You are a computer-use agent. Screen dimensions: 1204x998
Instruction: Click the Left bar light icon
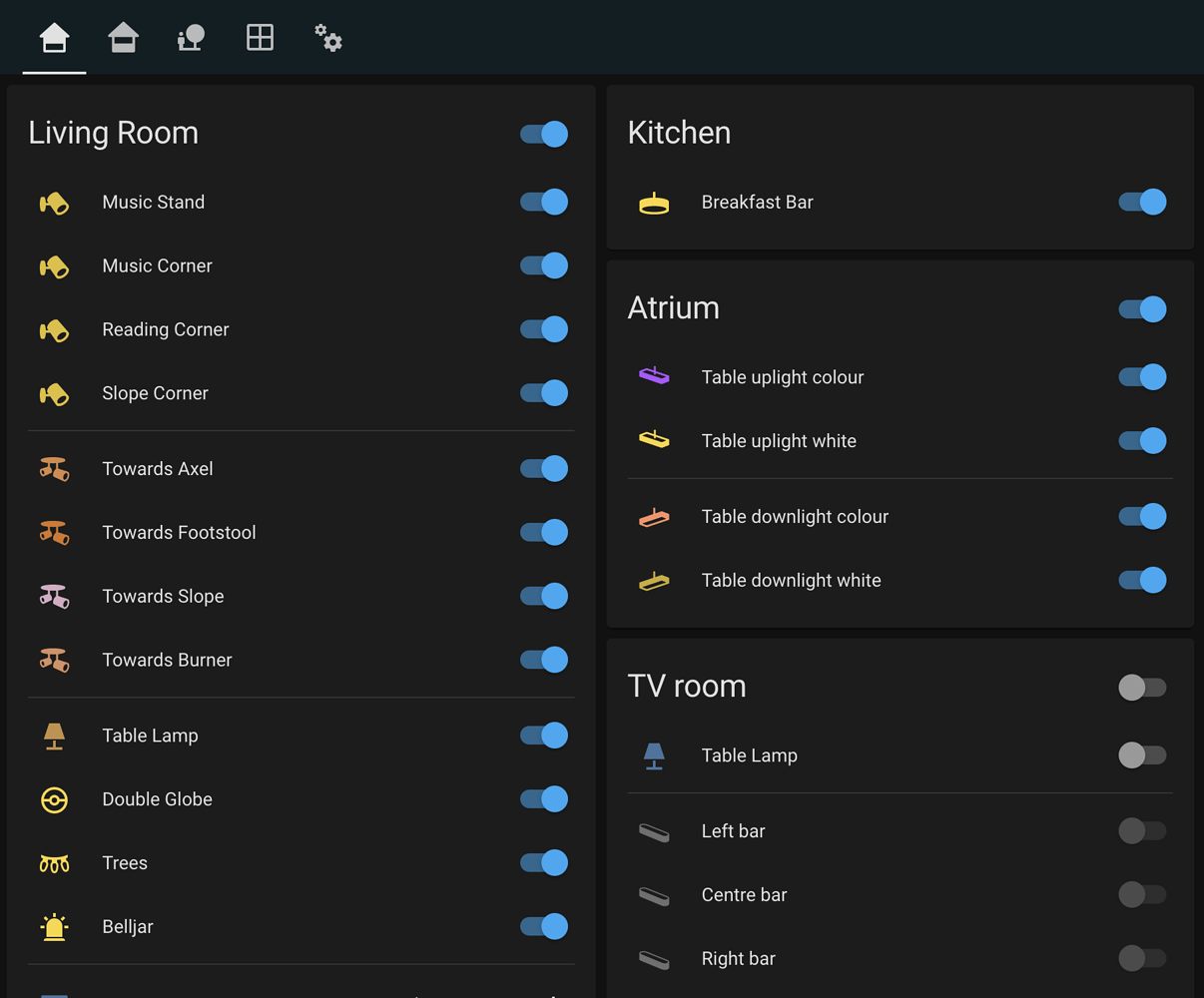coord(654,830)
